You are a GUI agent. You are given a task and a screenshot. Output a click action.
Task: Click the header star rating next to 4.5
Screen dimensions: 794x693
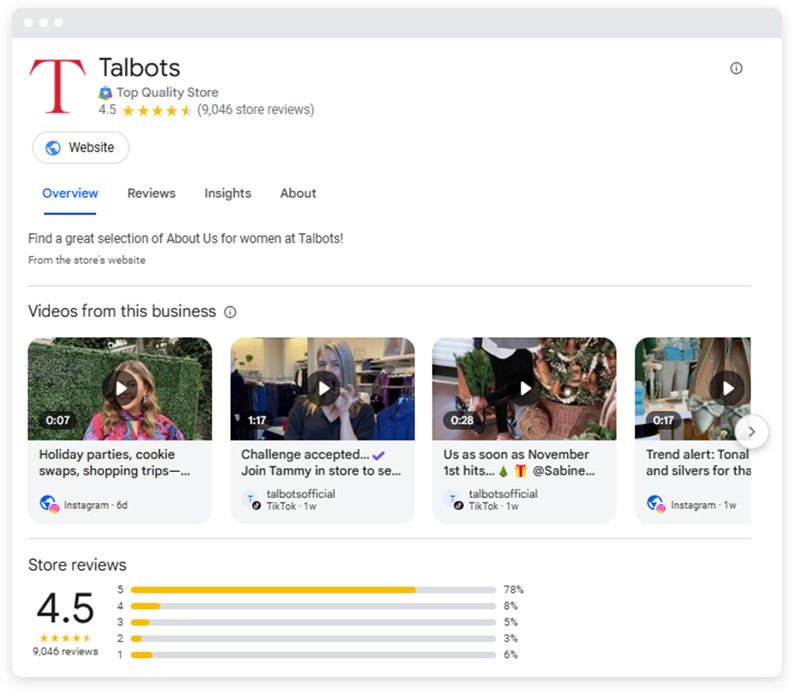[x=156, y=110]
